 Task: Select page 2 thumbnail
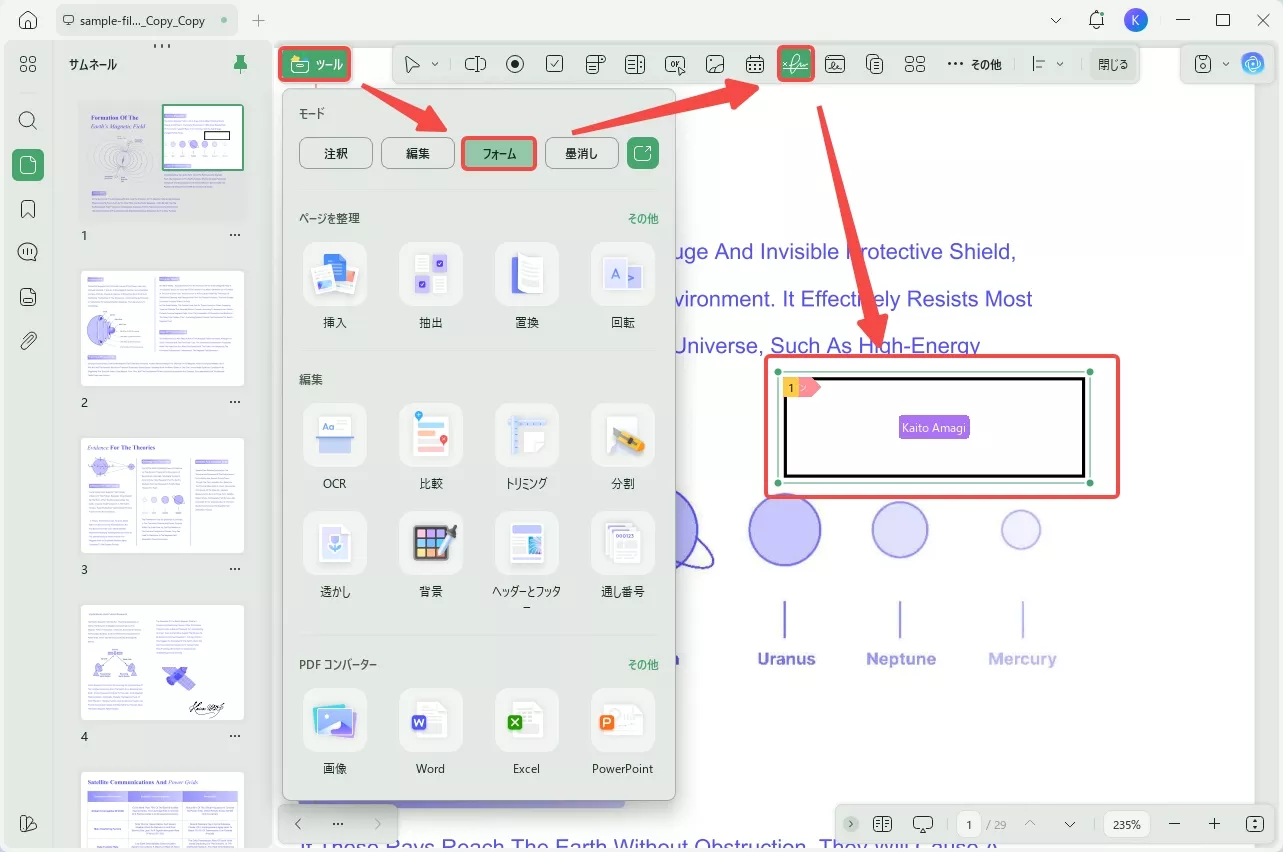point(163,328)
